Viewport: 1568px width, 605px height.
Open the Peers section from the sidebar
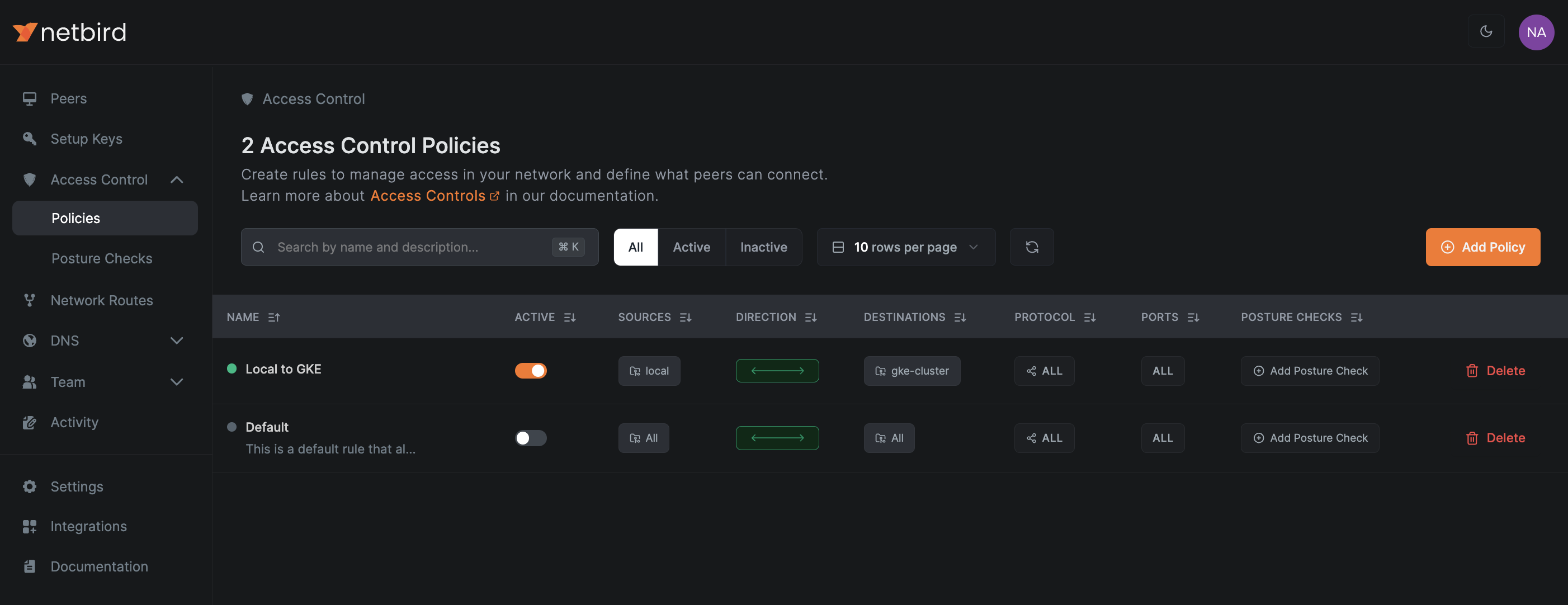(68, 98)
